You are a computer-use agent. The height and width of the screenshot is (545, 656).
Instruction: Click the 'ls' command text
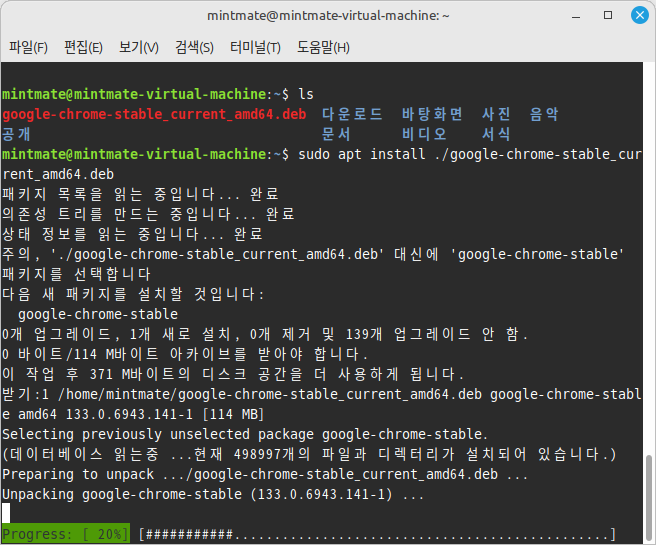pyautogui.click(x=306, y=94)
